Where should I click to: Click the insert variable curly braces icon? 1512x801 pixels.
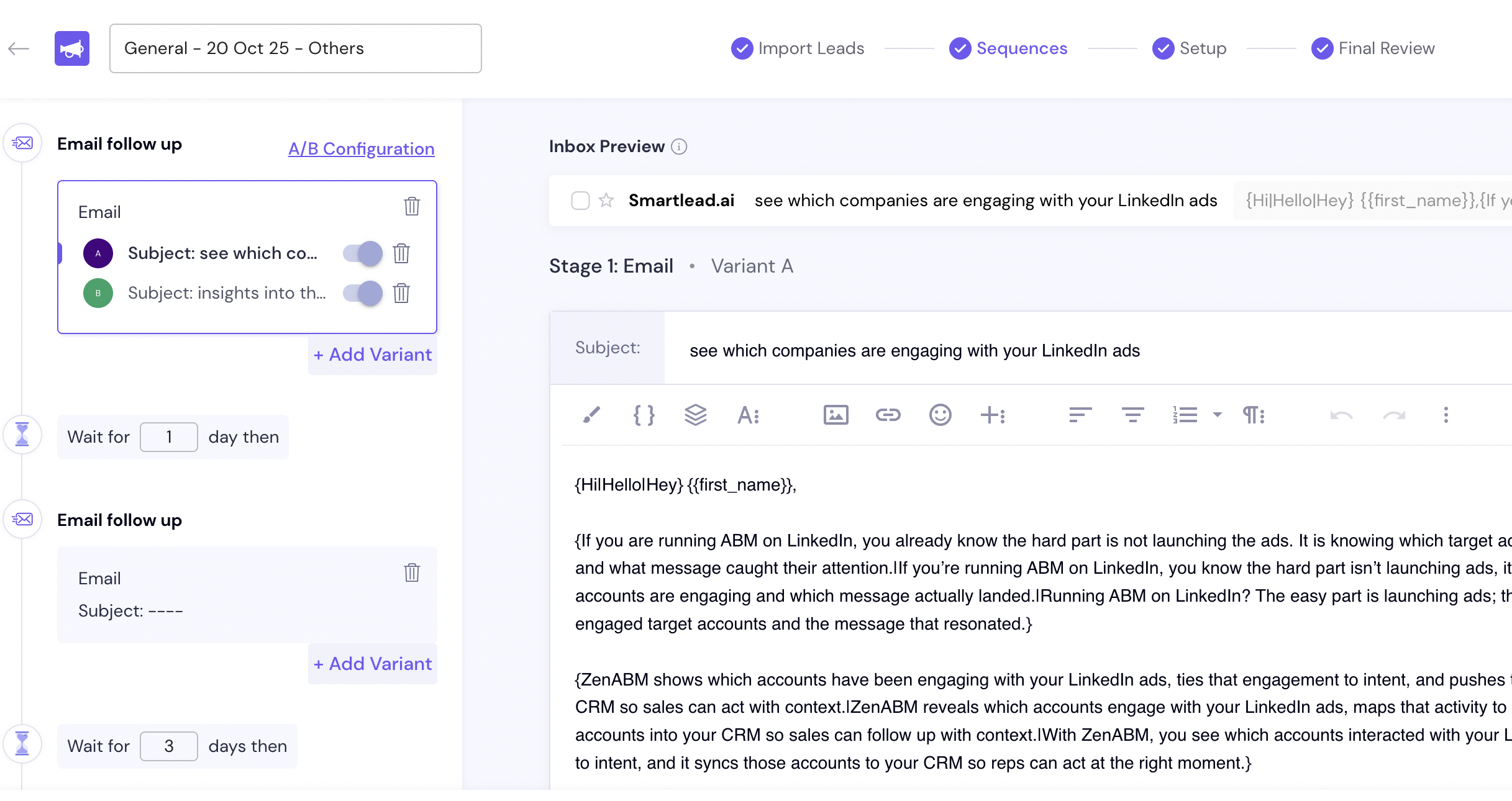click(644, 415)
